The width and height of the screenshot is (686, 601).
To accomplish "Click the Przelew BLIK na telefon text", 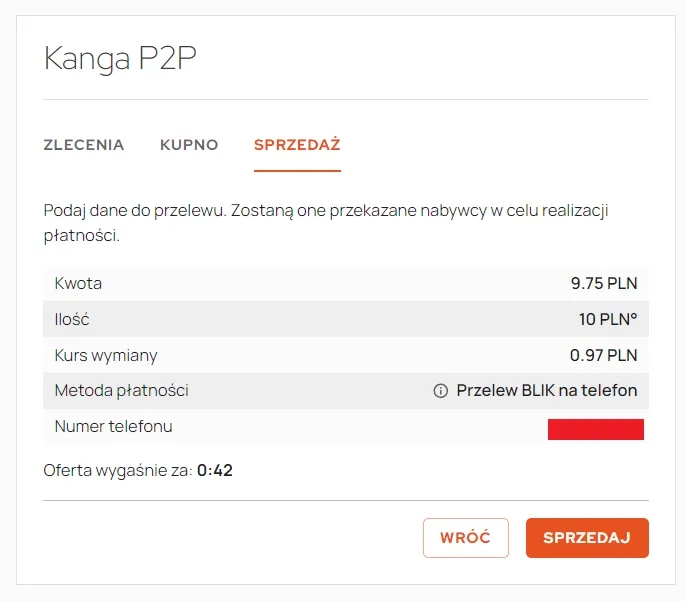I will click(546, 391).
